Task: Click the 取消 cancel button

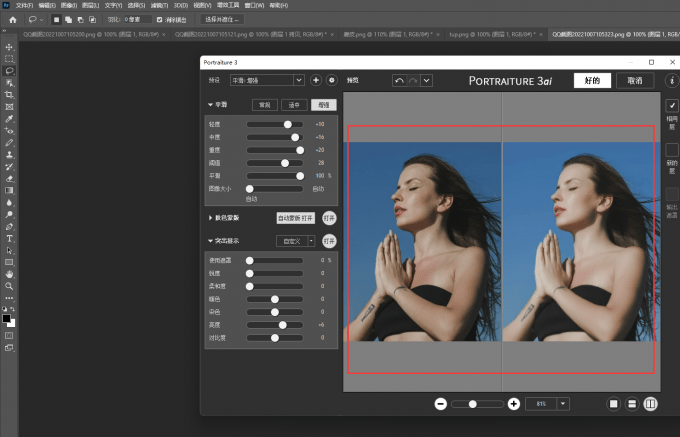Action: coord(635,80)
